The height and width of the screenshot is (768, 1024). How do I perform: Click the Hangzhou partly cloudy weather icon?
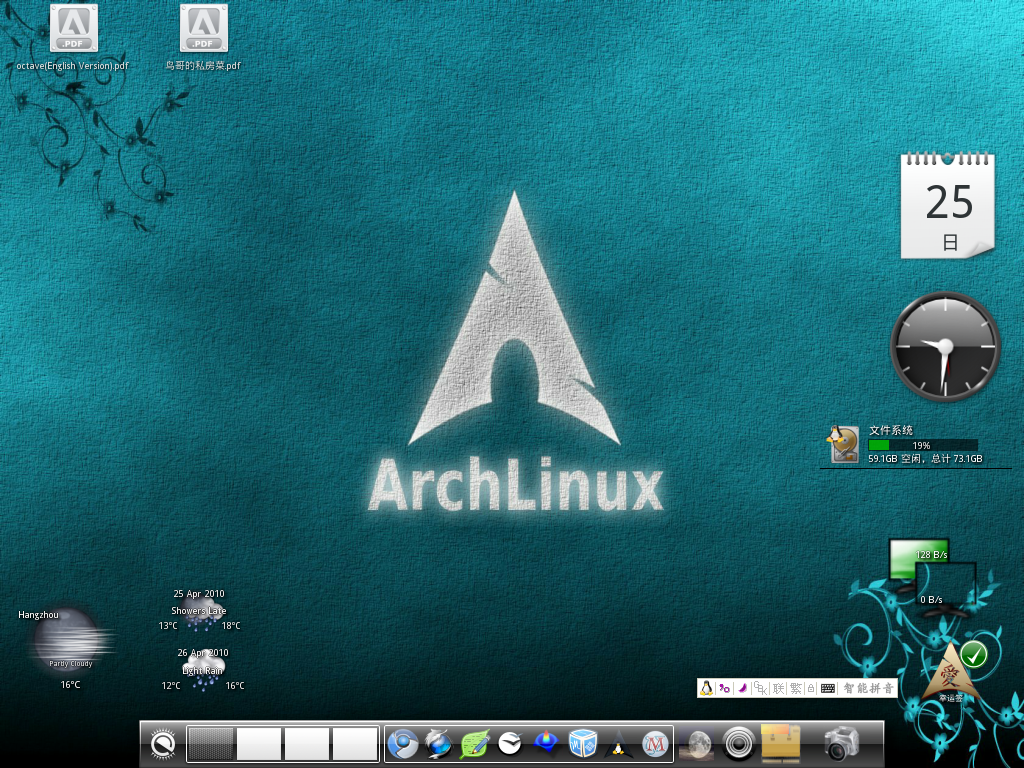[69, 641]
